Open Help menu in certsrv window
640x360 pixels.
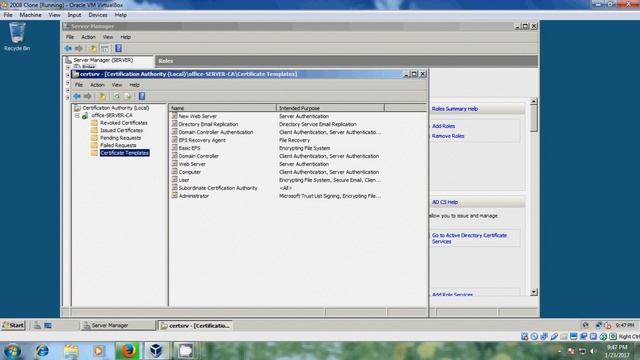click(134, 85)
